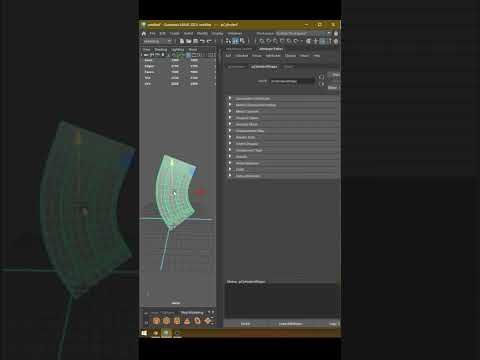Click the polygon cylinder shelf icon

177,321
